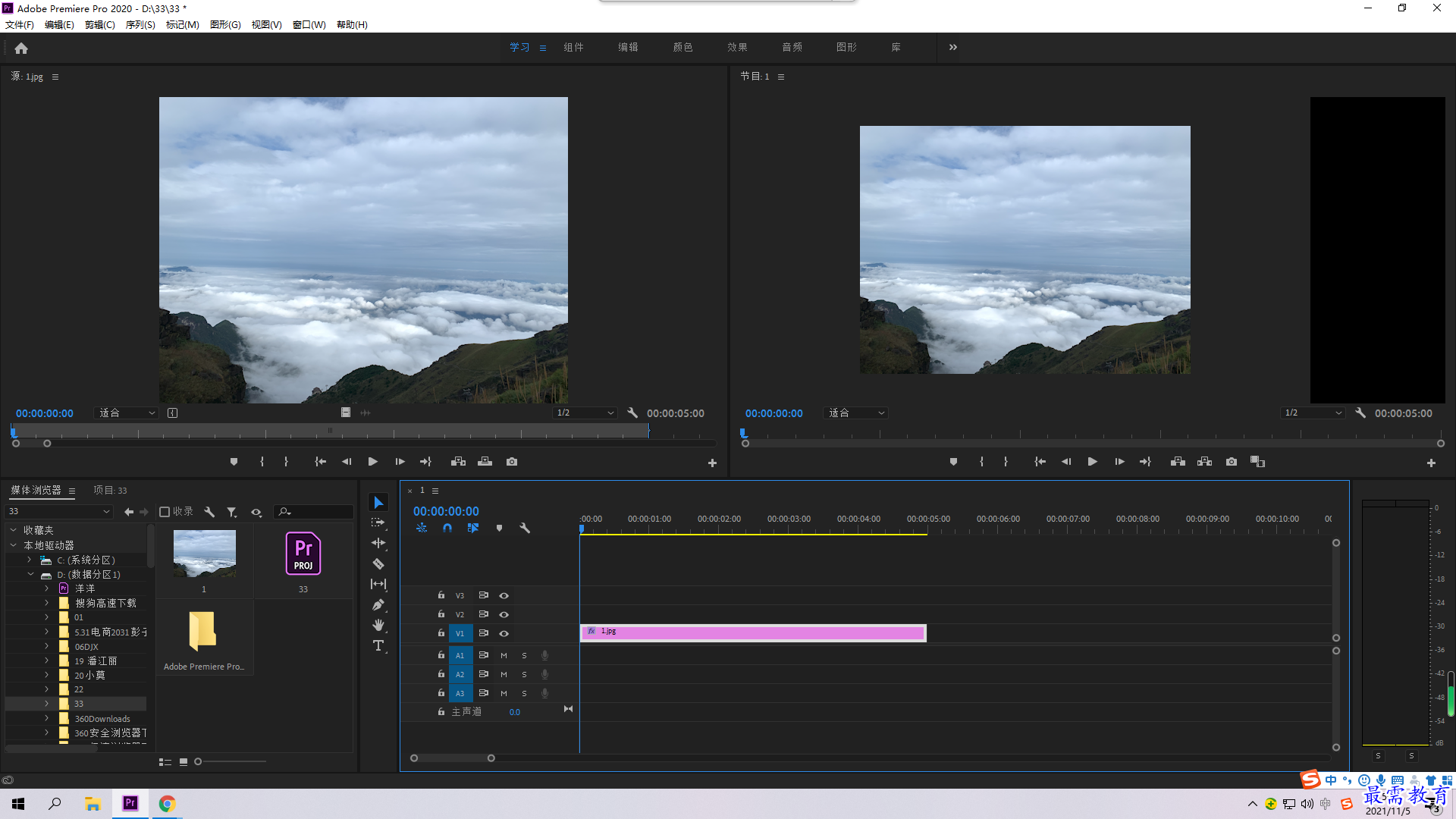Switch to 效果 workspace tab
The image size is (1456, 819).
click(x=737, y=47)
